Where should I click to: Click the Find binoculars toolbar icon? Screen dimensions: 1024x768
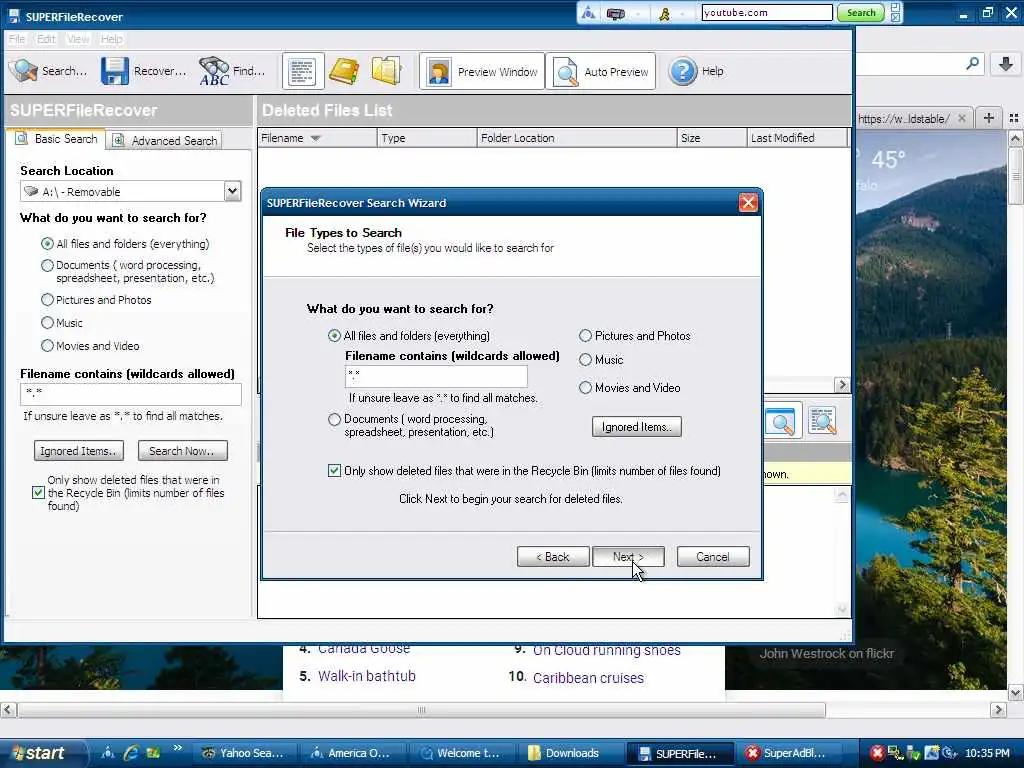214,71
